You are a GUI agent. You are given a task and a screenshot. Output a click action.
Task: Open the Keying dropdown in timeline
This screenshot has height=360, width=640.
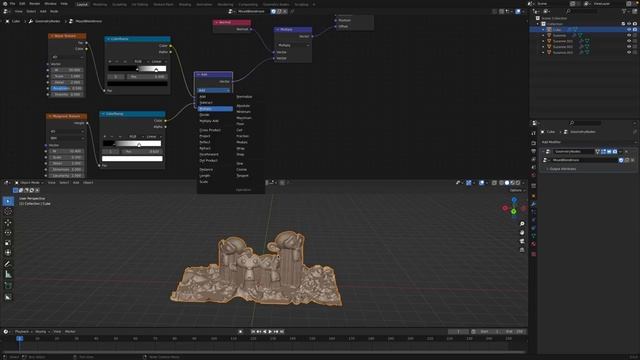pyautogui.click(x=42, y=332)
